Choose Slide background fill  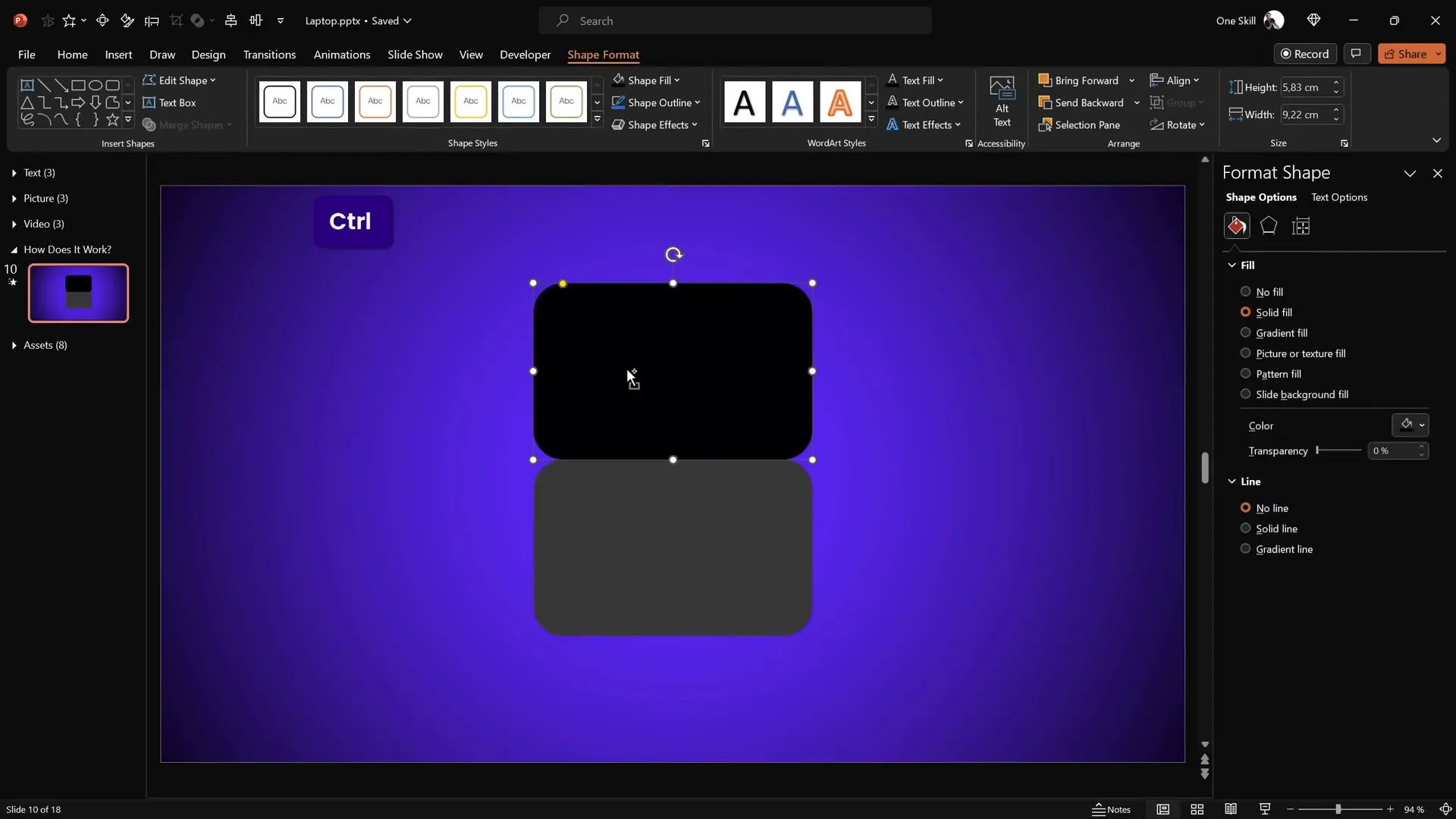tap(1245, 394)
